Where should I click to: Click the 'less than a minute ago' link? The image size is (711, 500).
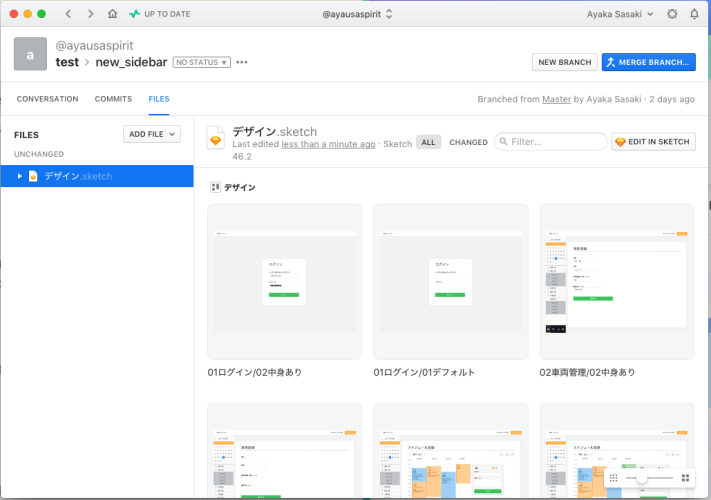(x=328, y=144)
